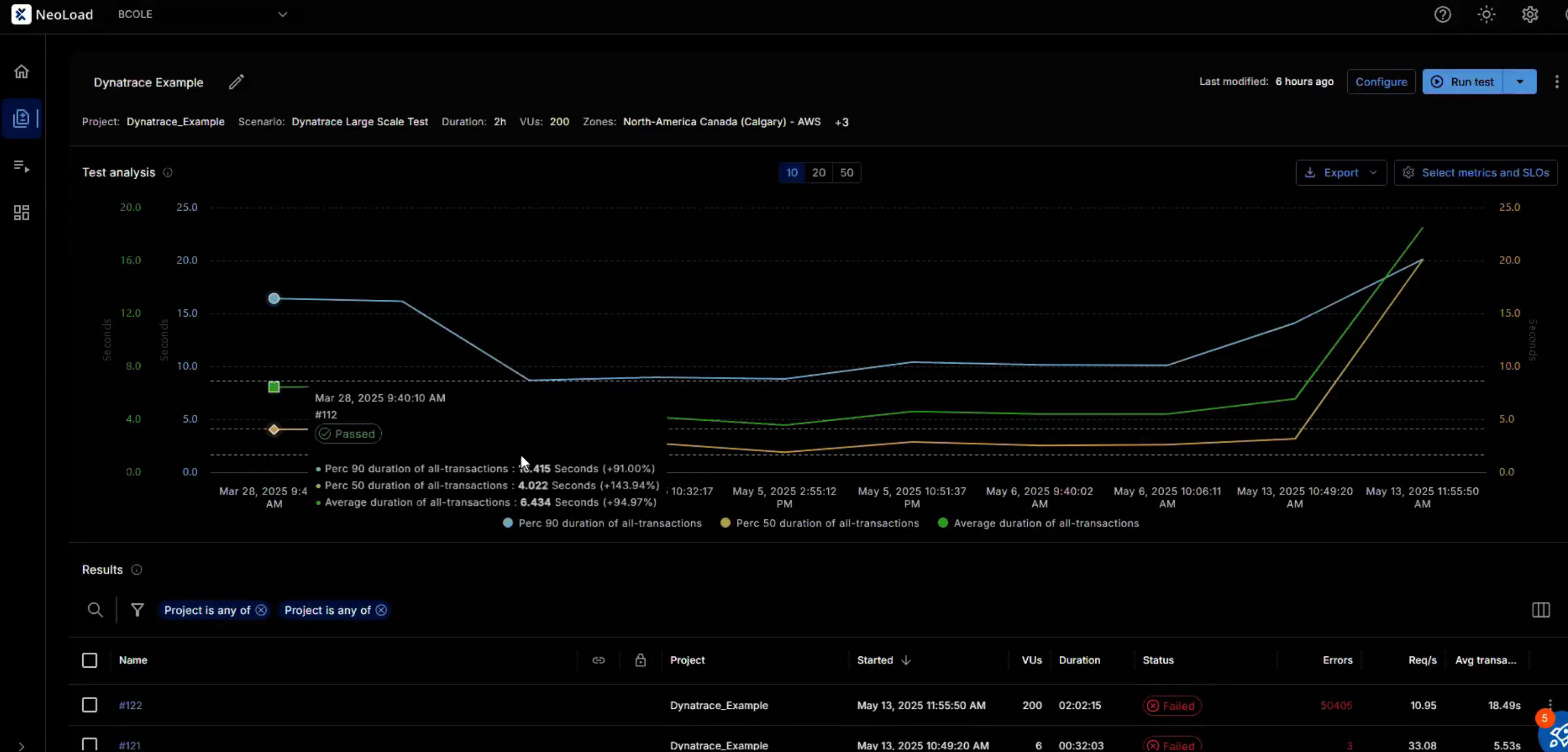Open the Dashboards grid icon
Viewport: 1568px width, 752px height.
(x=21, y=212)
